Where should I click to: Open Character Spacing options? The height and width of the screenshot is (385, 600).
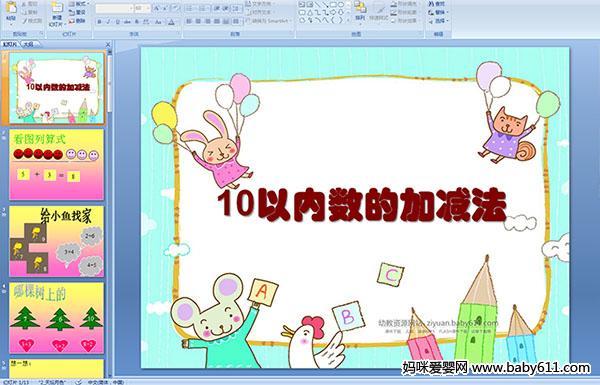click(147, 22)
